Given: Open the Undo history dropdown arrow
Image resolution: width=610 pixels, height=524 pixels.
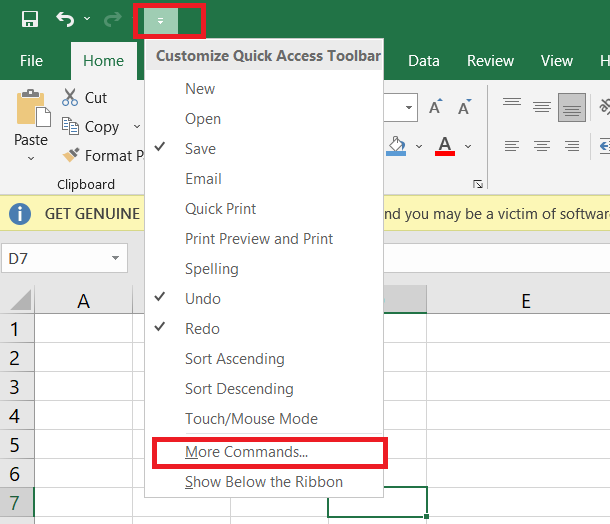Looking at the screenshot, I should click(87, 18).
